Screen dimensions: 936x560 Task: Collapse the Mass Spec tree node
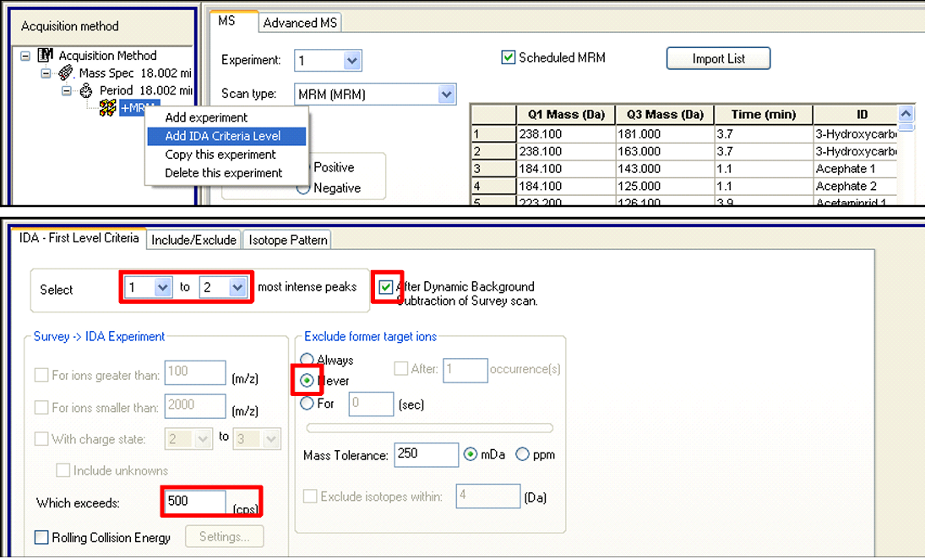[46, 73]
